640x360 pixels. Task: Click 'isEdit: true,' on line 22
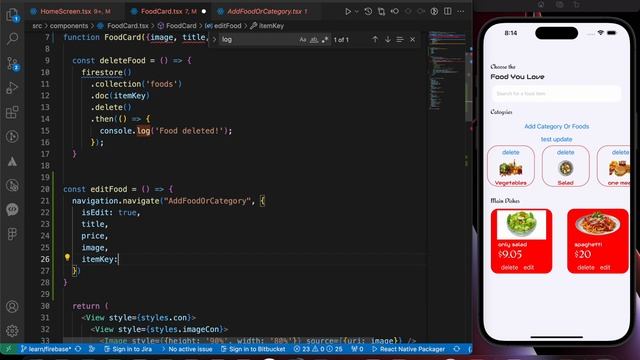click(x=111, y=213)
